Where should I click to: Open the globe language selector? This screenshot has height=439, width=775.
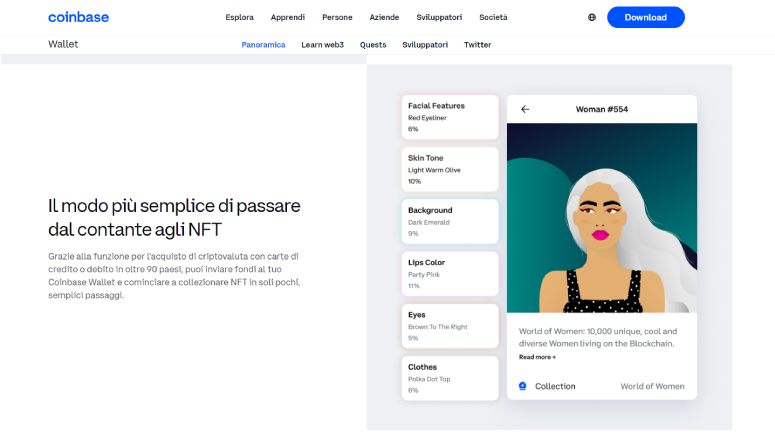pyautogui.click(x=592, y=17)
